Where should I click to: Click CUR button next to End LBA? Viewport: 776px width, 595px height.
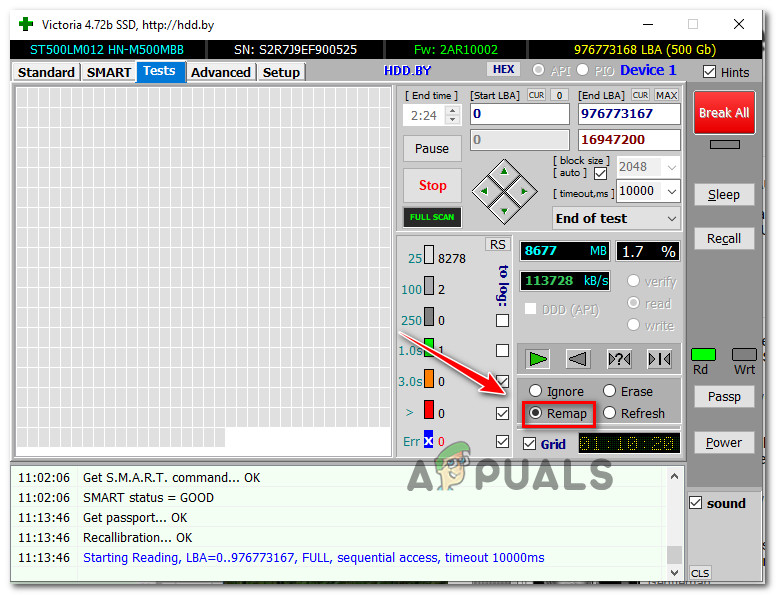(640, 95)
